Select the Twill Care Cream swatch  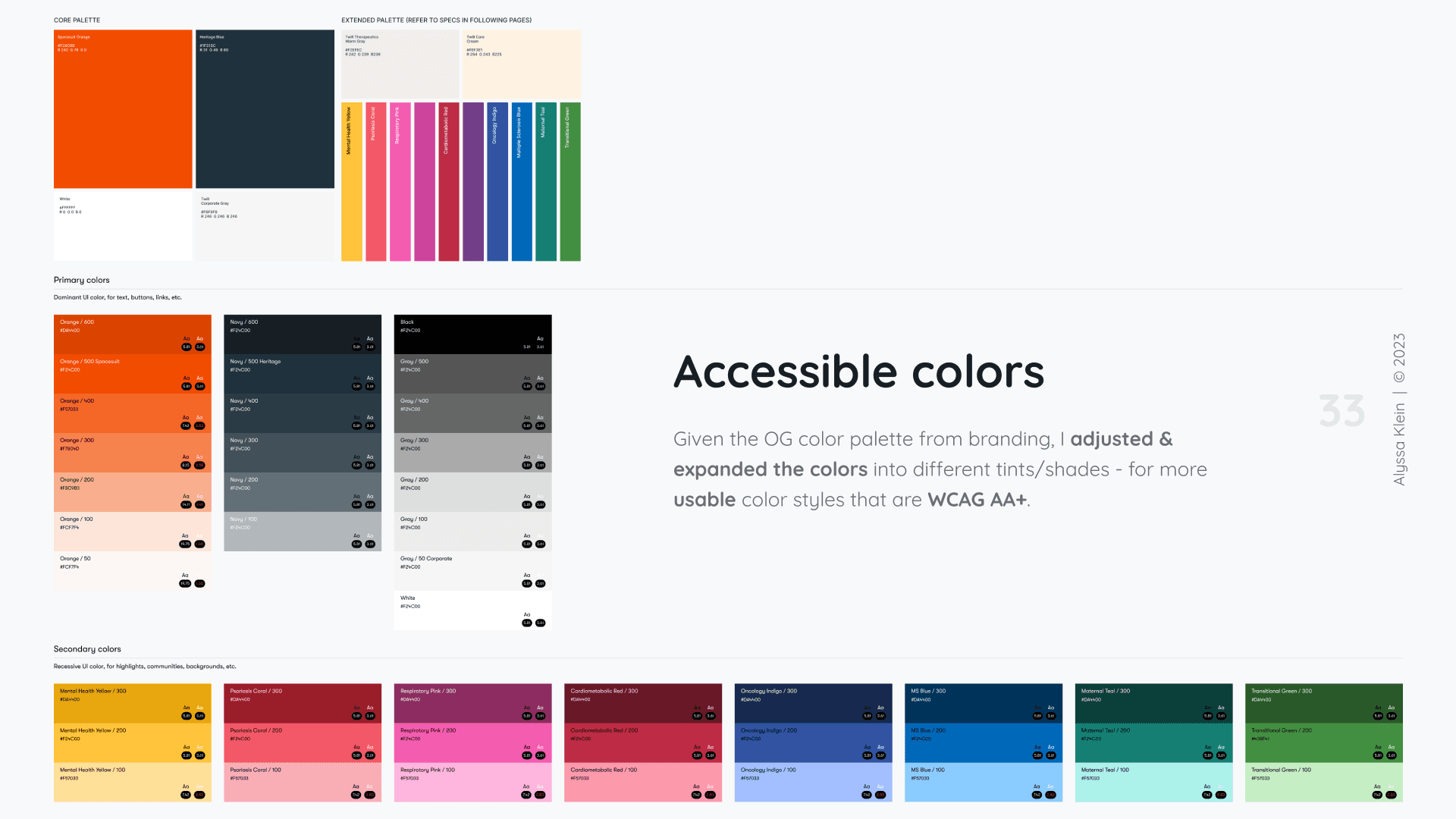[522, 64]
